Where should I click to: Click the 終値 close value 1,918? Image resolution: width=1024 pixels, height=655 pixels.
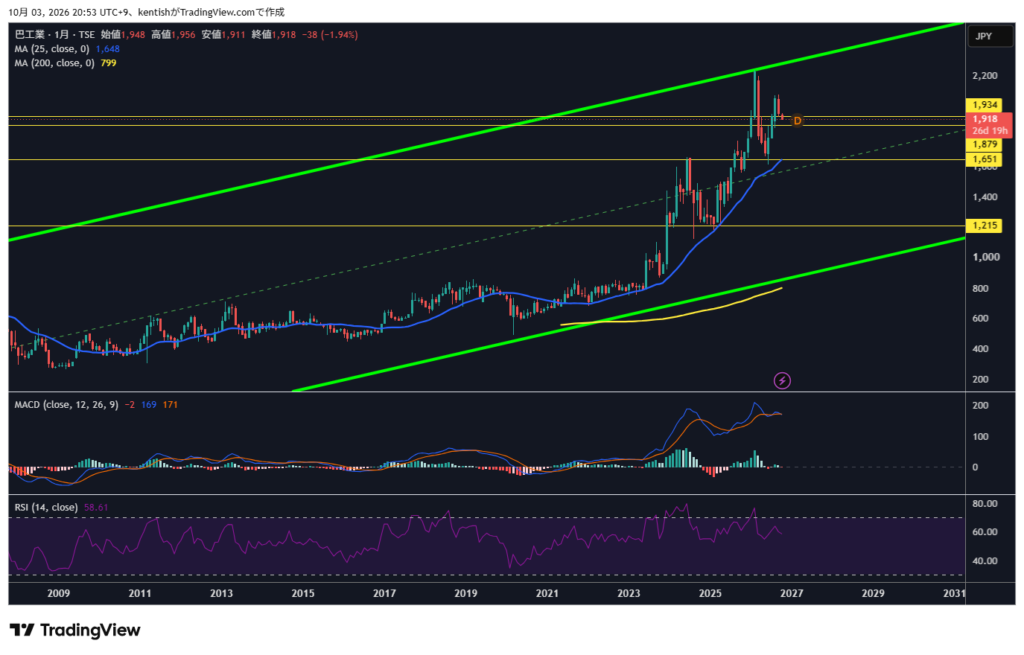pyautogui.click(x=283, y=35)
